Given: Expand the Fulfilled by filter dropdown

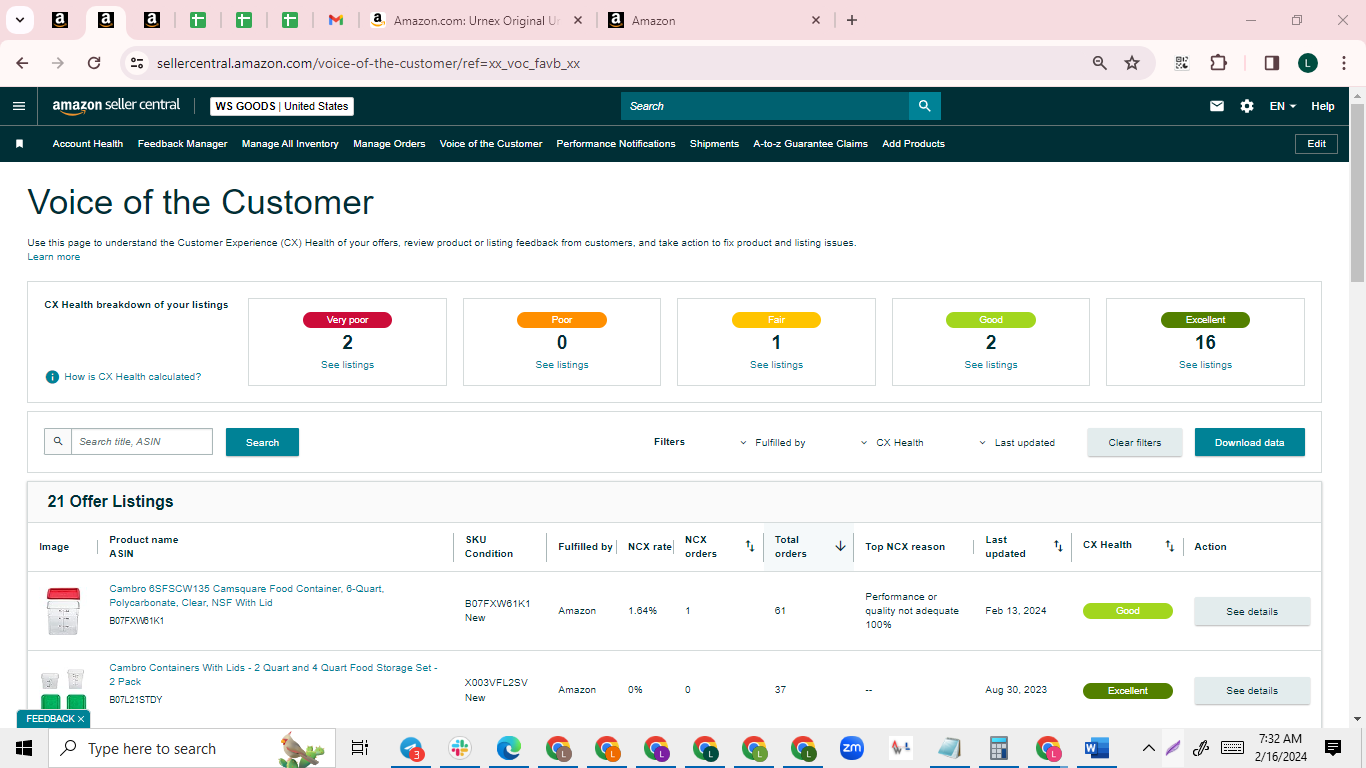Looking at the screenshot, I should tap(773, 442).
